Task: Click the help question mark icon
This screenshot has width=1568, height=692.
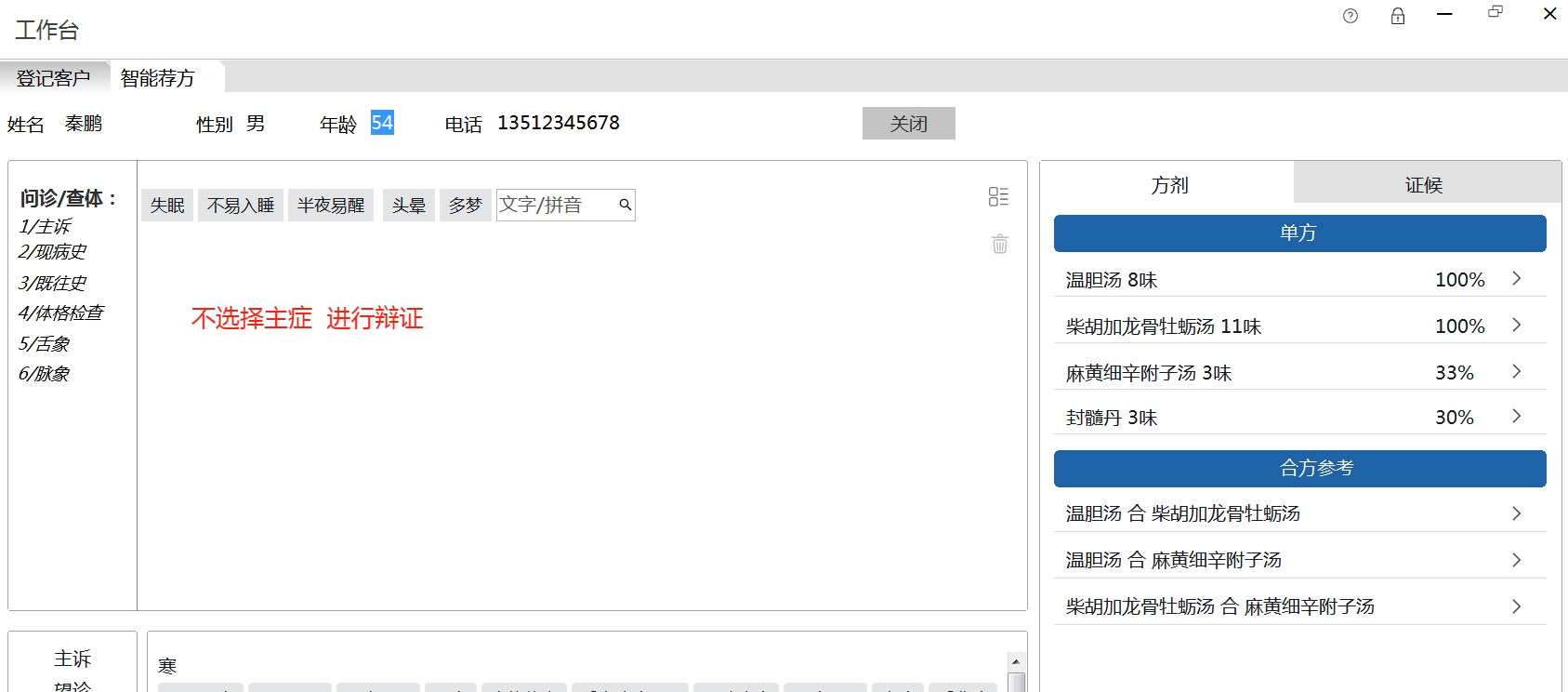Action: 1351,16
